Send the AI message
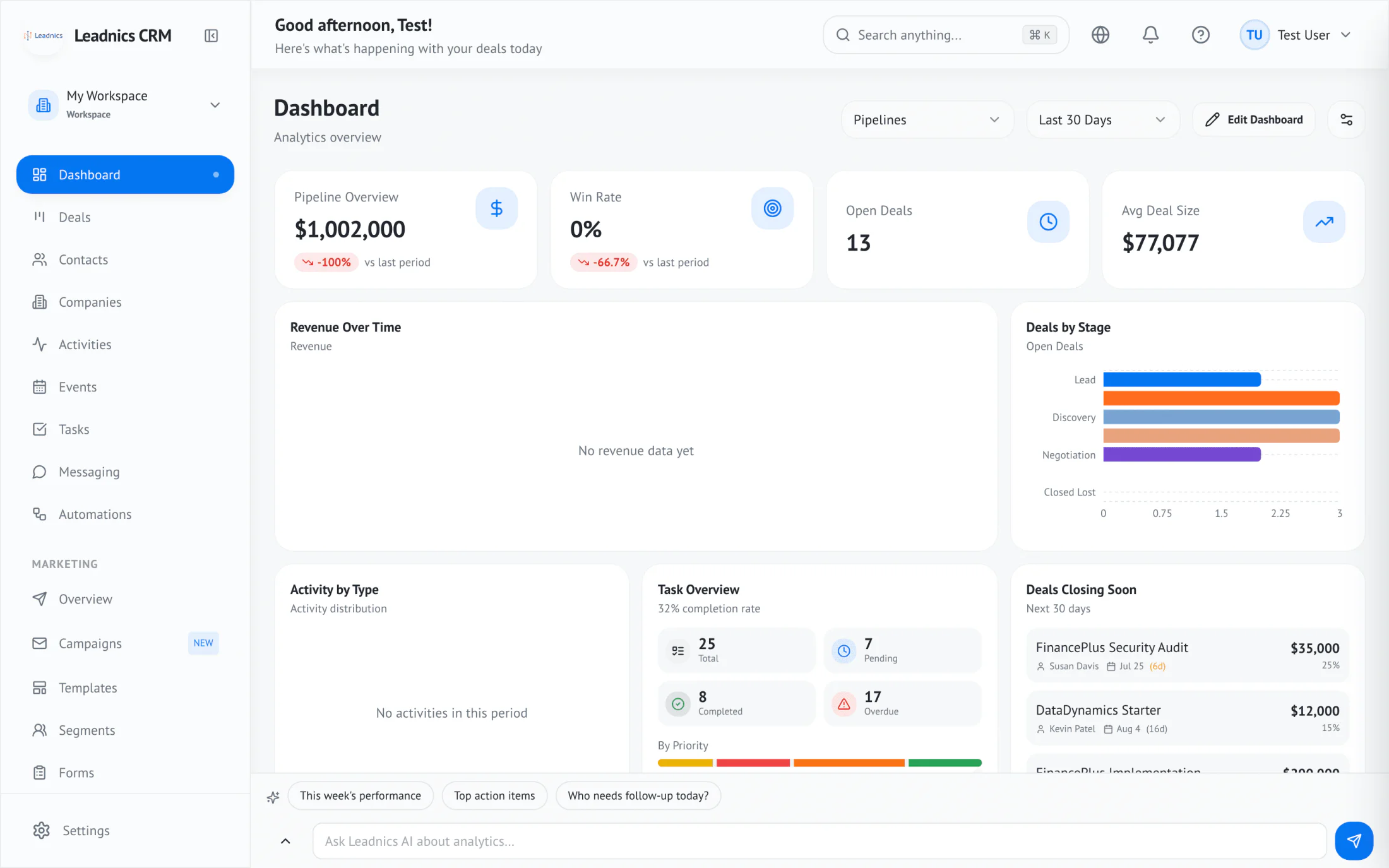The height and width of the screenshot is (868, 1389). (1354, 841)
